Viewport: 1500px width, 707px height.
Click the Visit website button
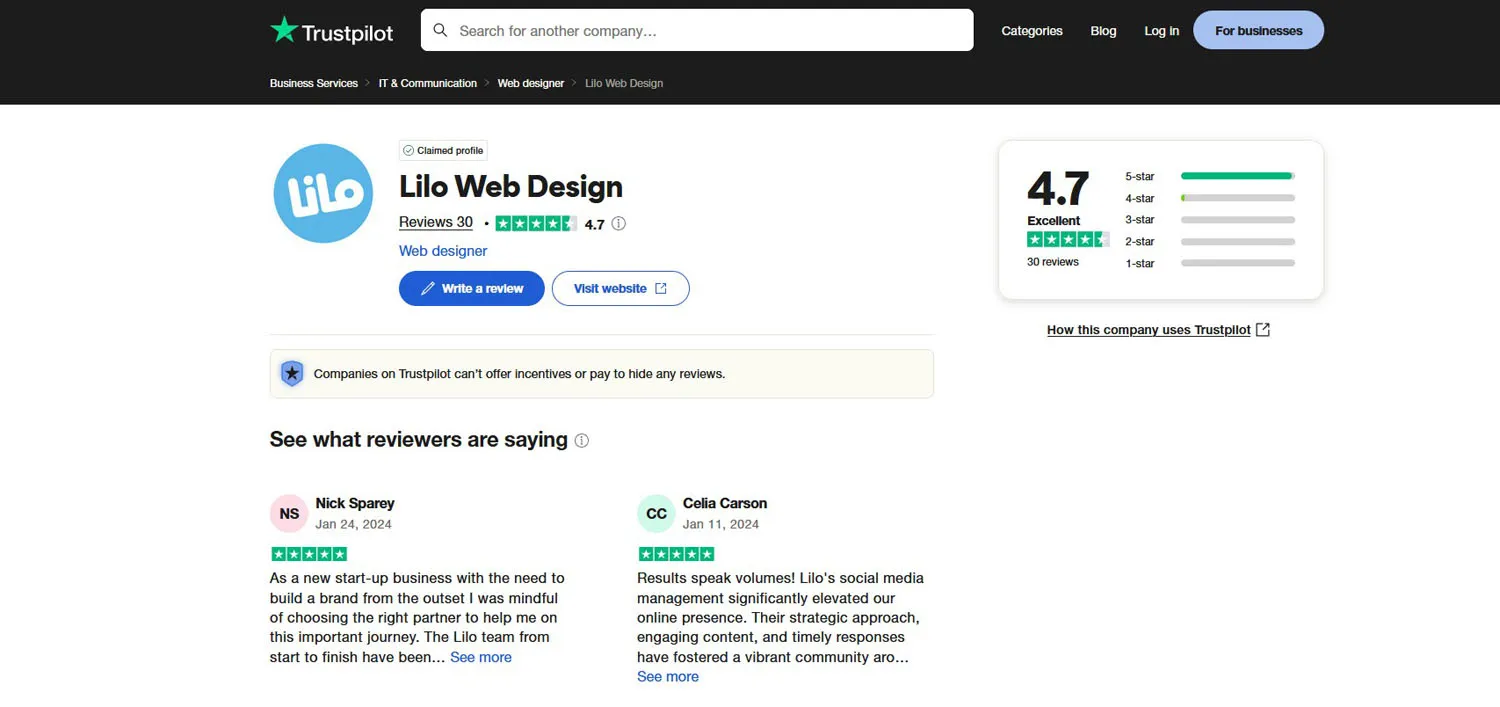pyautogui.click(x=621, y=288)
